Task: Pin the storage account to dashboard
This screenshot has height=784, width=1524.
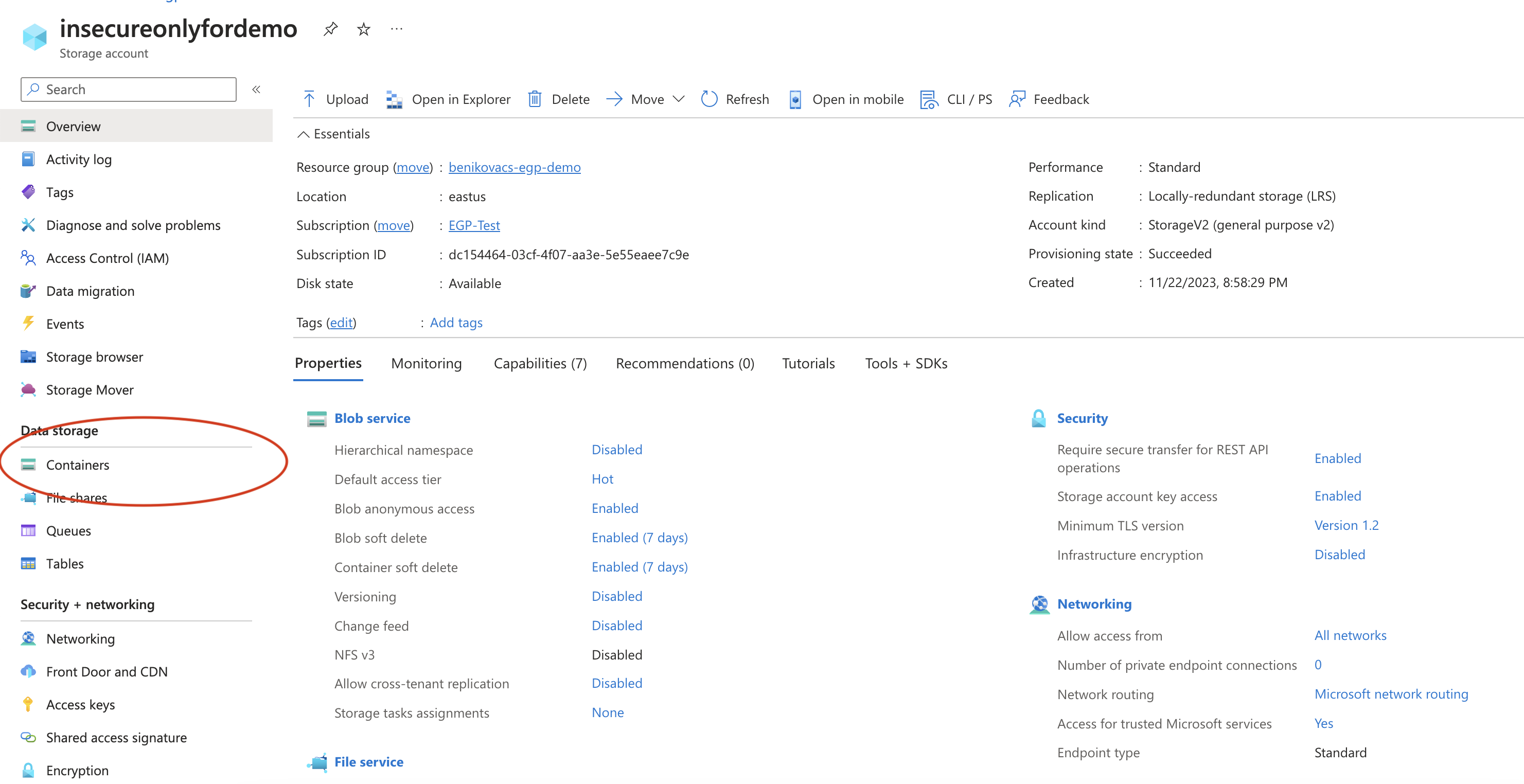Action: pos(330,28)
